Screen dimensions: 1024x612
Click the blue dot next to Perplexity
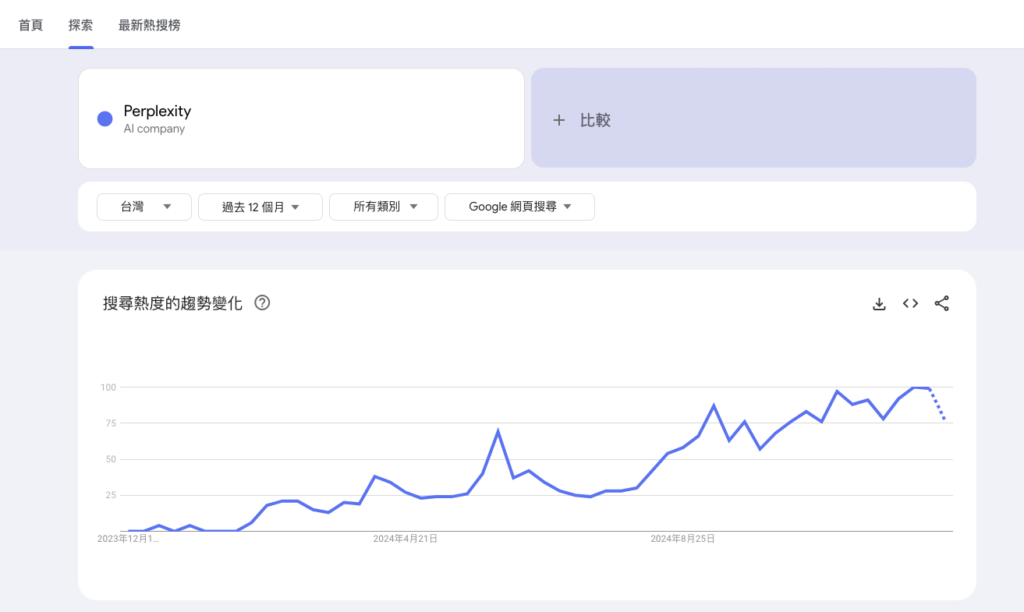point(104,119)
